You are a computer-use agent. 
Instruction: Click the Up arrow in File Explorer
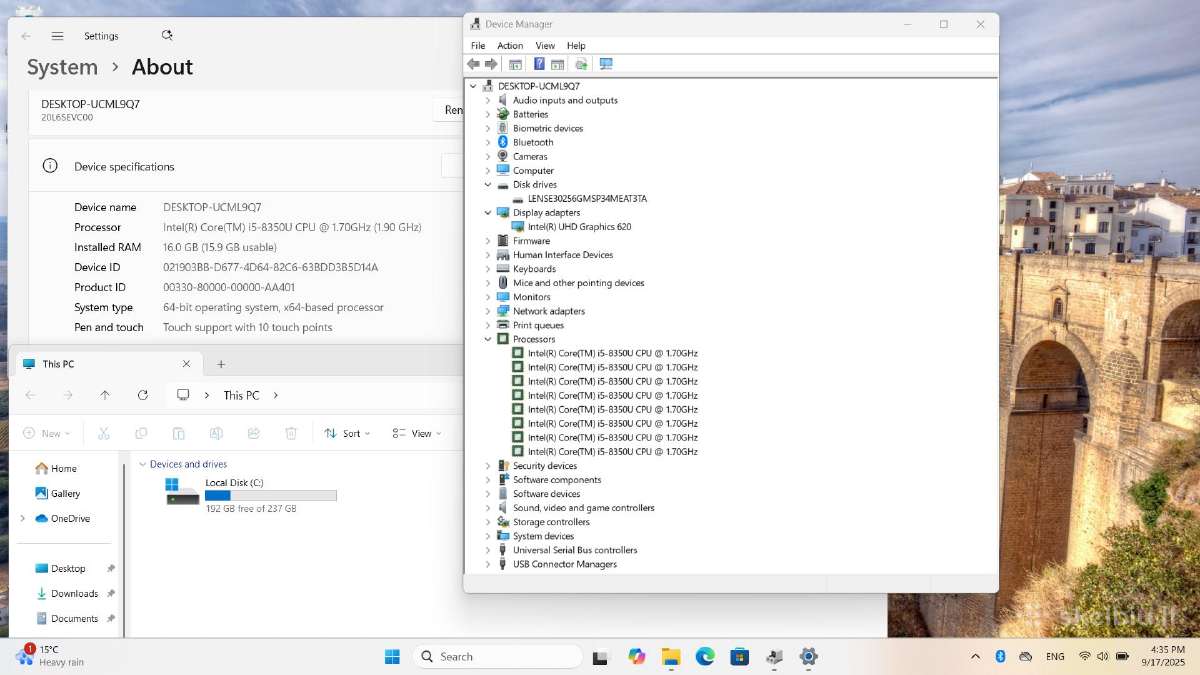105,395
